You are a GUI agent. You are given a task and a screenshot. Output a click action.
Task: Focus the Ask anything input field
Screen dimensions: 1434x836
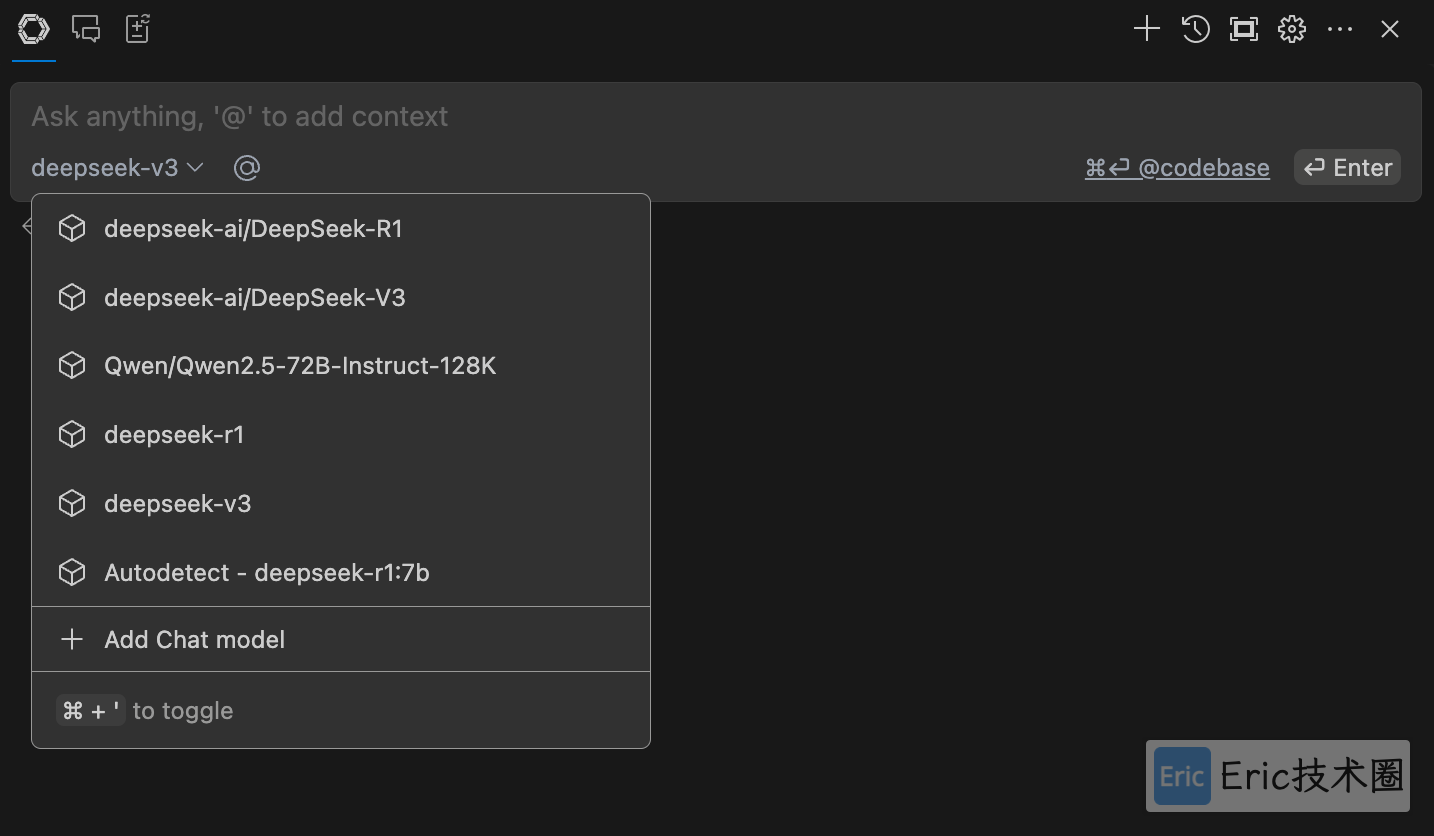pyautogui.click(x=716, y=117)
